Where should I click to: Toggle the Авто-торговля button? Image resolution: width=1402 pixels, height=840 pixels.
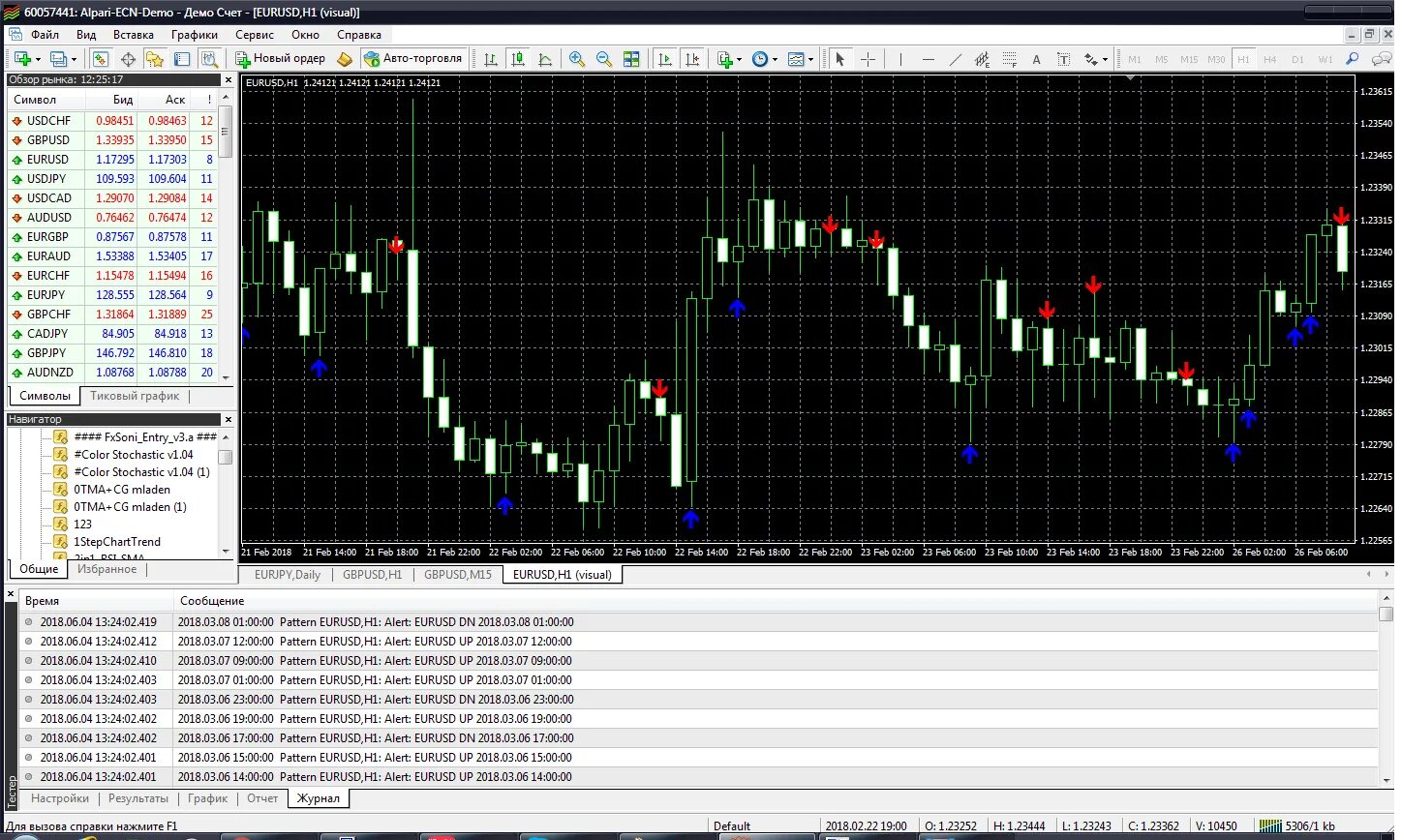click(x=414, y=59)
